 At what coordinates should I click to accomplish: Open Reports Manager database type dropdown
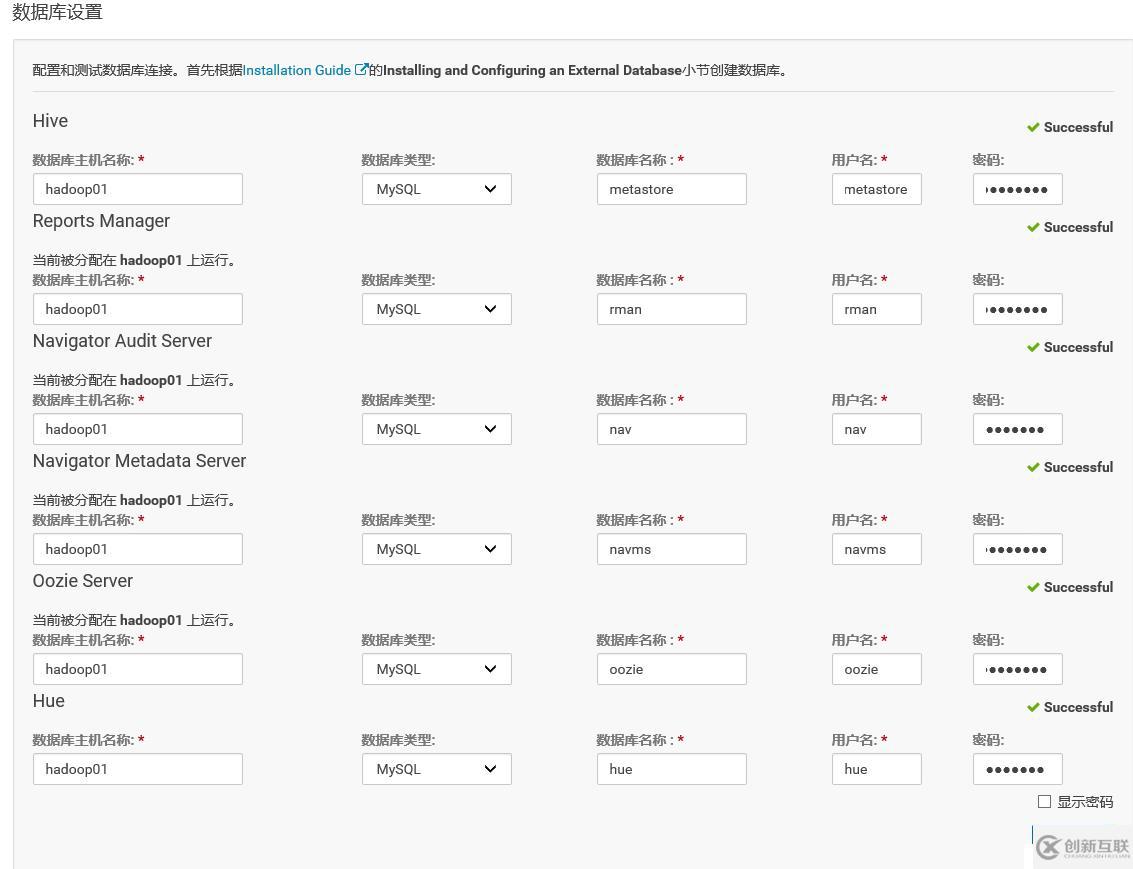436,309
